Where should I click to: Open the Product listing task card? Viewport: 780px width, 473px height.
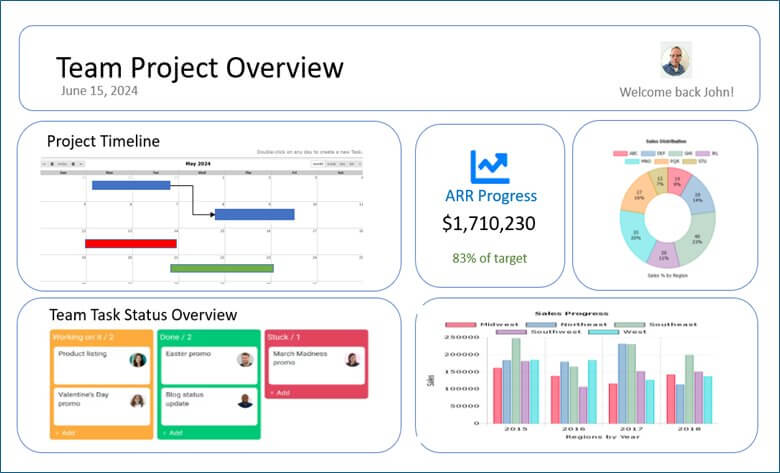pyautogui.click(x=88, y=359)
